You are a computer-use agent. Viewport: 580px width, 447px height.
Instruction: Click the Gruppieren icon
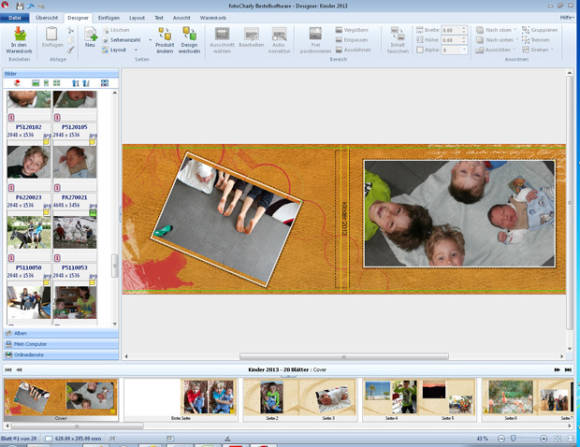tap(526, 30)
